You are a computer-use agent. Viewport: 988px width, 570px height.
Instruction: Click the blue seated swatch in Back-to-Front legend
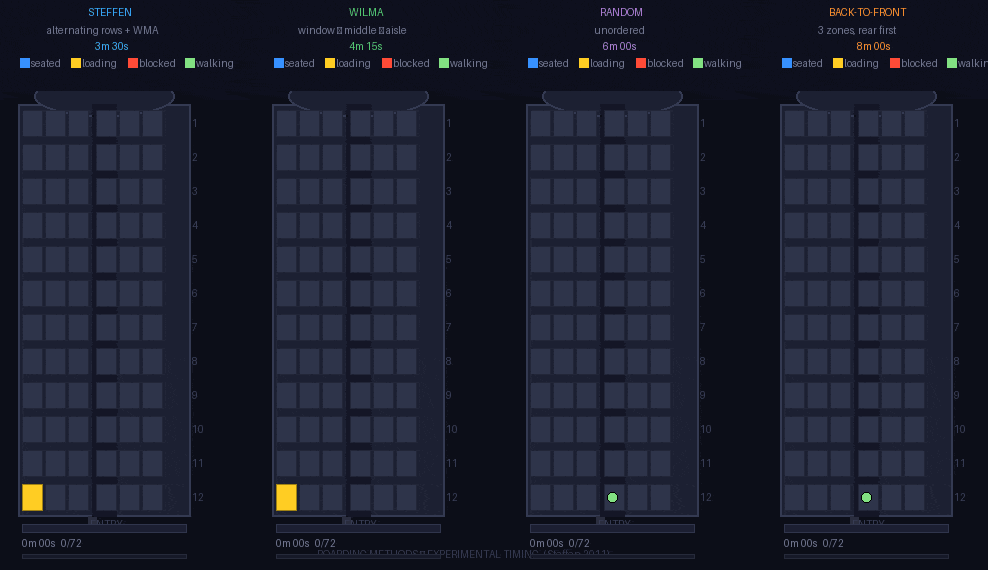(786, 63)
